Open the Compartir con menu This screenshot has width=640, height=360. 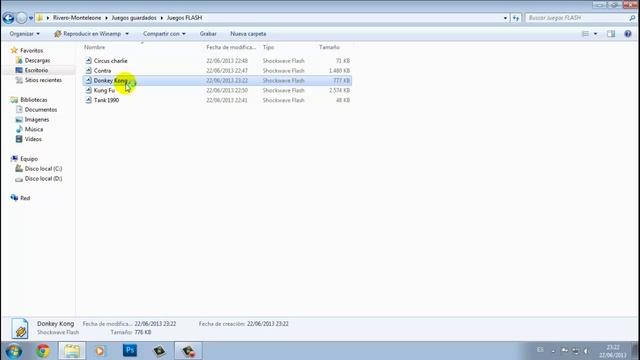[164, 34]
